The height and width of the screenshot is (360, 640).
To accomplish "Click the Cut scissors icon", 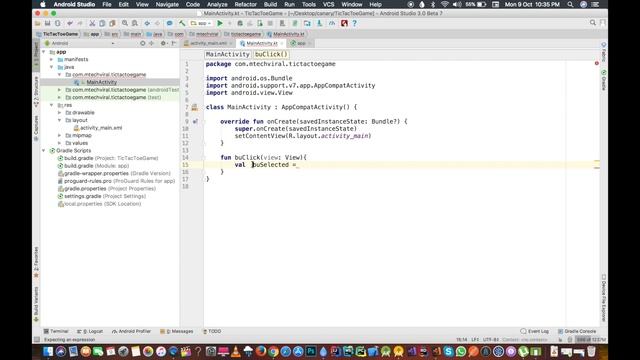I will (92, 23).
